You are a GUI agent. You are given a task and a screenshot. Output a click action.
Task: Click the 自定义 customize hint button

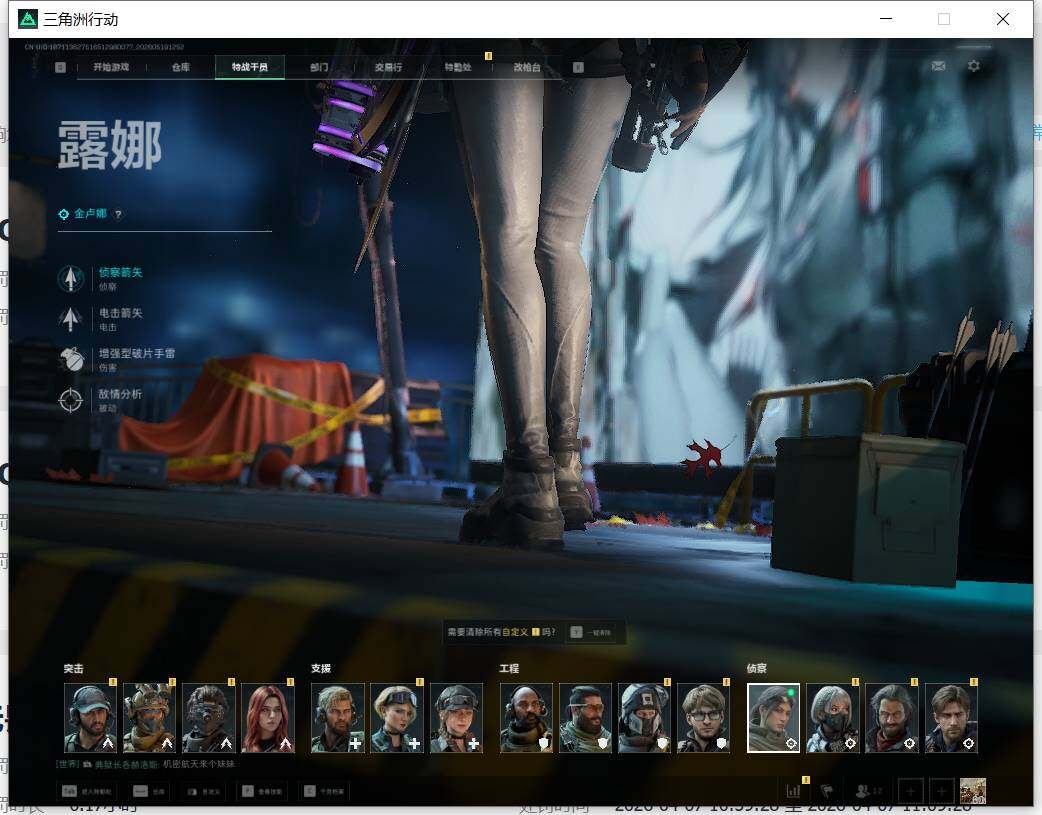[203, 791]
